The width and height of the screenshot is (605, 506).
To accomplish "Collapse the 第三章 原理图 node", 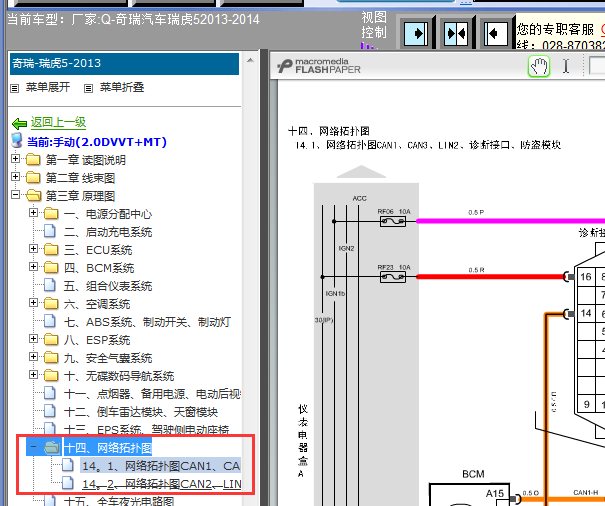I will [x=15, y=195].
